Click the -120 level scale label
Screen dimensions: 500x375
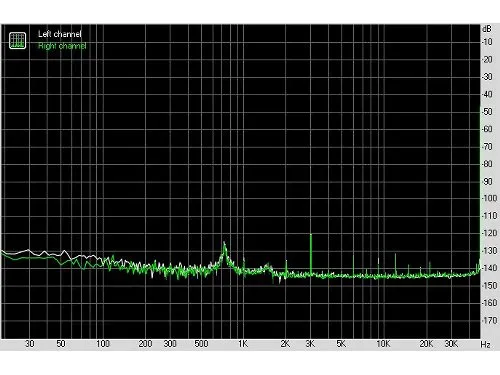click(490, 233)
